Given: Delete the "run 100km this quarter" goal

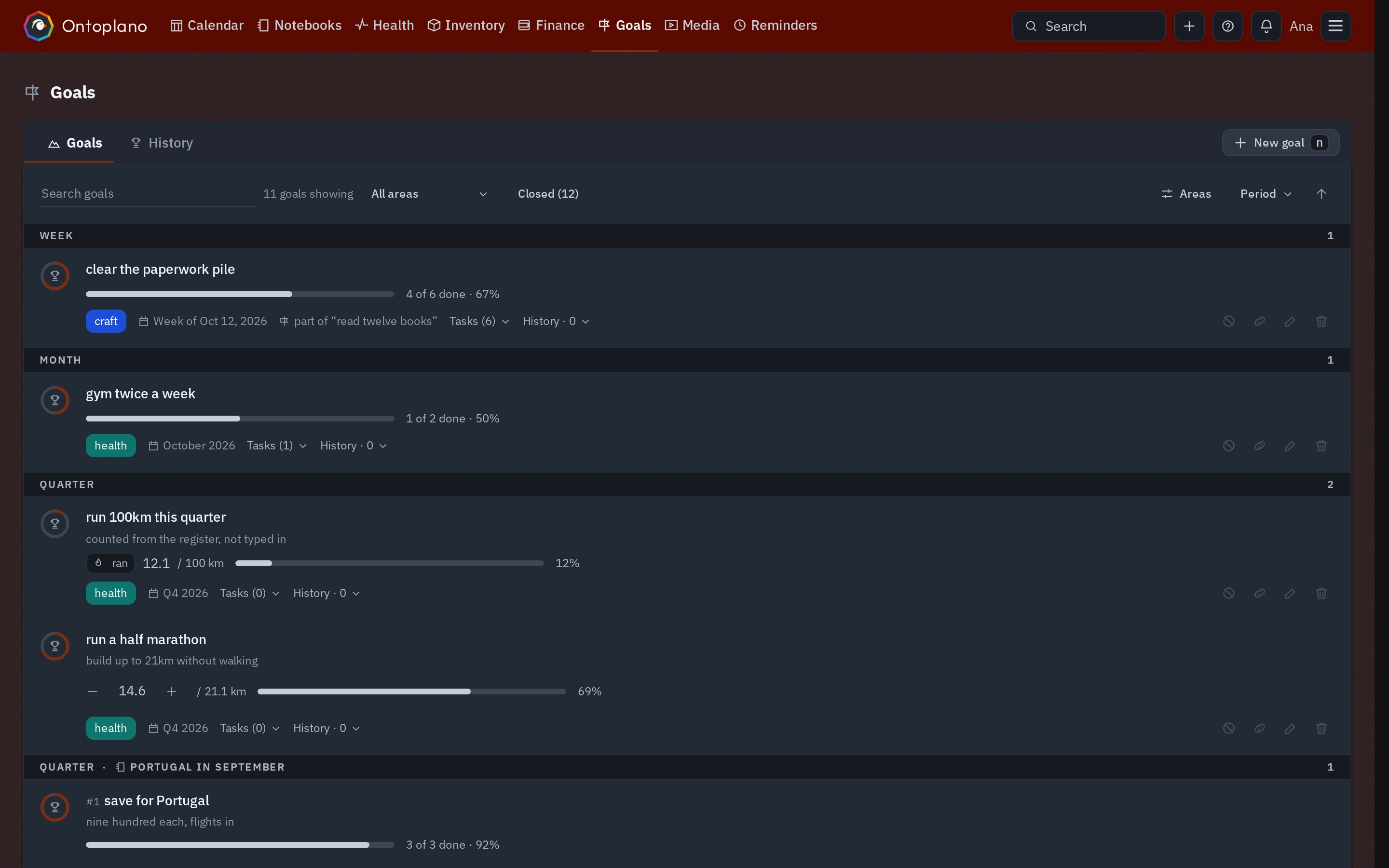Looking at the screenshot, I should [x=1321, y=593].
